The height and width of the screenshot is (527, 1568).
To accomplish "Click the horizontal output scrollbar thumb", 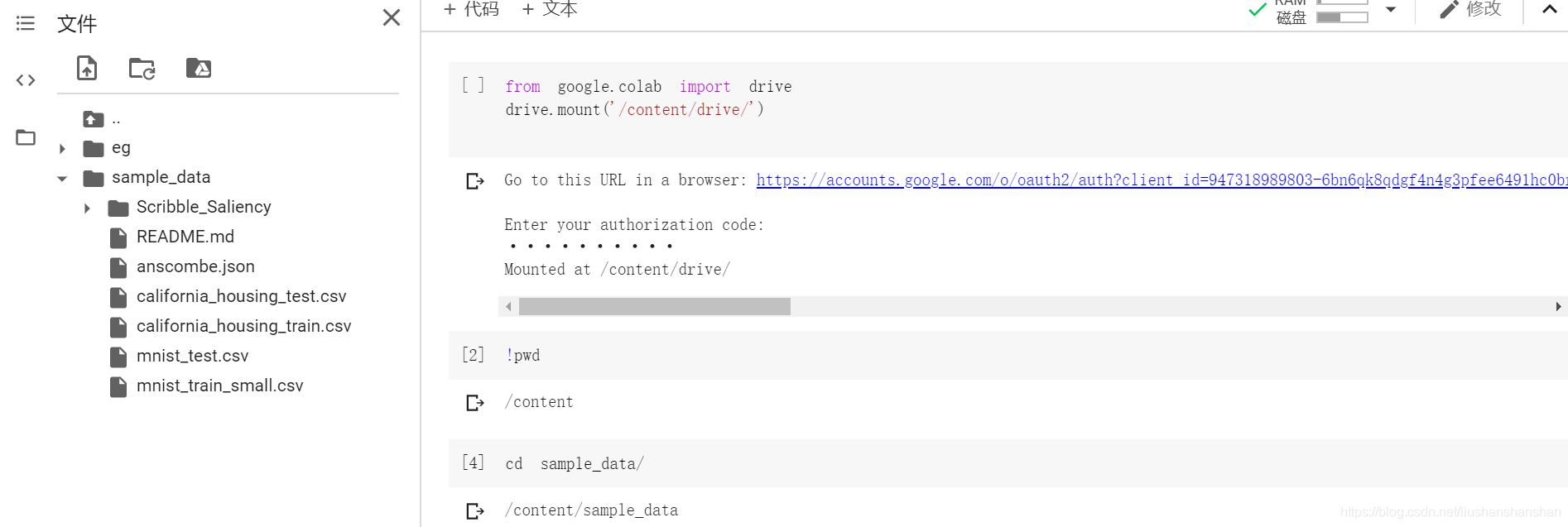I will point(654,306).
